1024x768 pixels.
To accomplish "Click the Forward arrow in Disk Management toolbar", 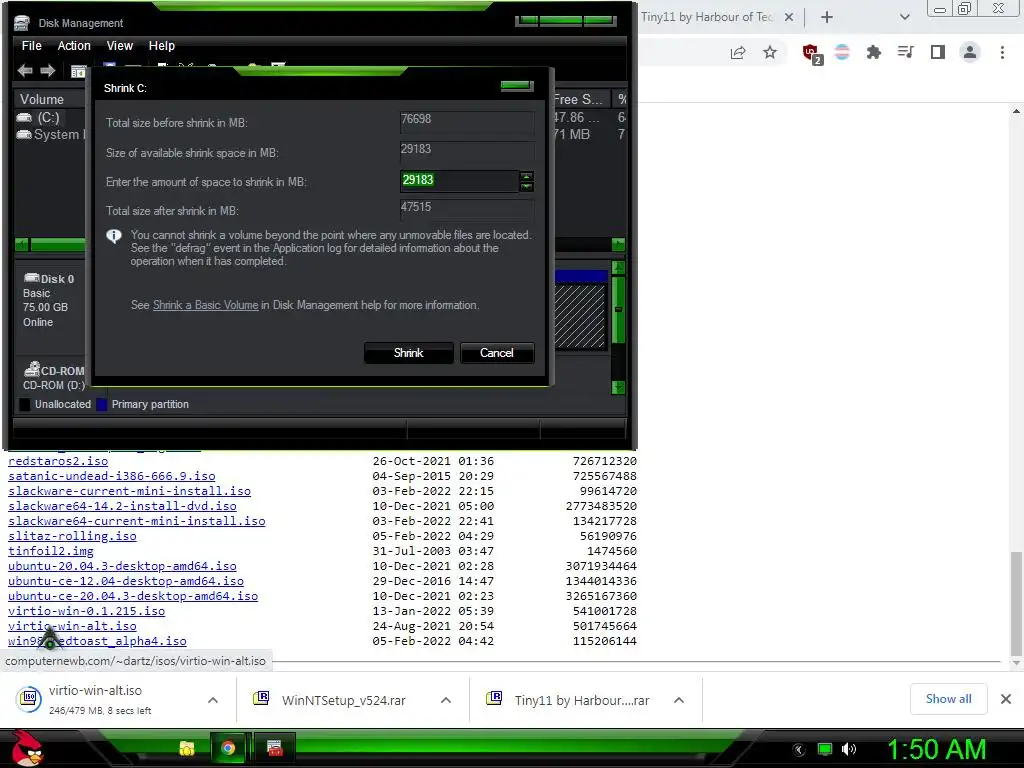I will pyautogui.click(x=48, y=71).
